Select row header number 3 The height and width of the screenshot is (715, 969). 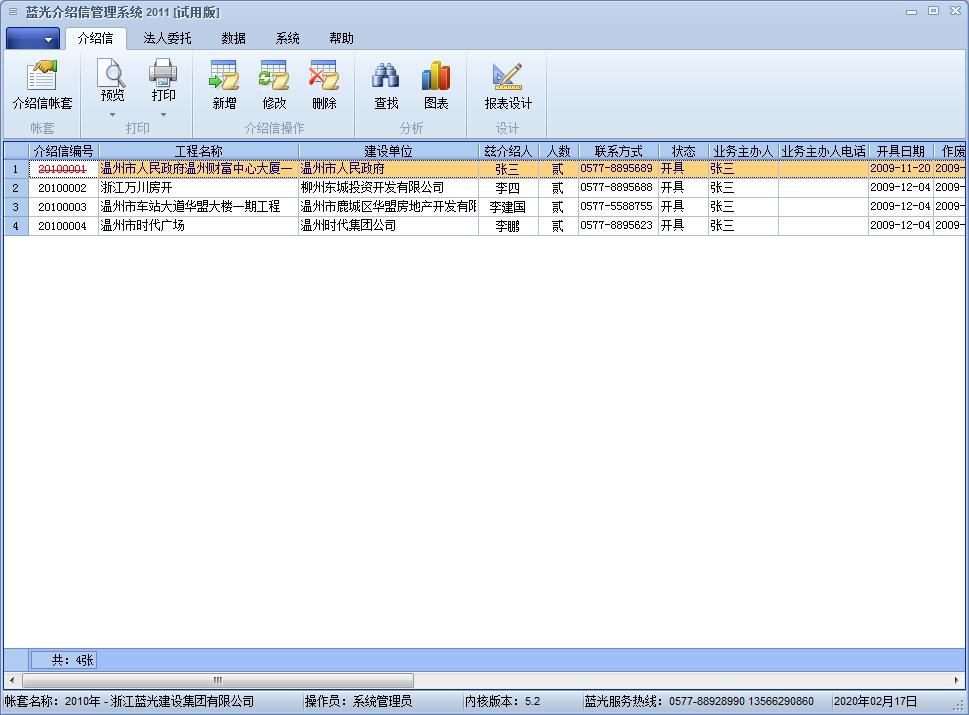click(16, 207)
